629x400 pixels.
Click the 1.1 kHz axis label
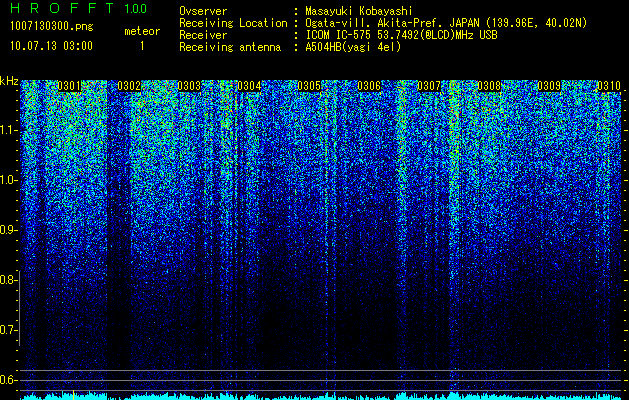coord(8,131)
